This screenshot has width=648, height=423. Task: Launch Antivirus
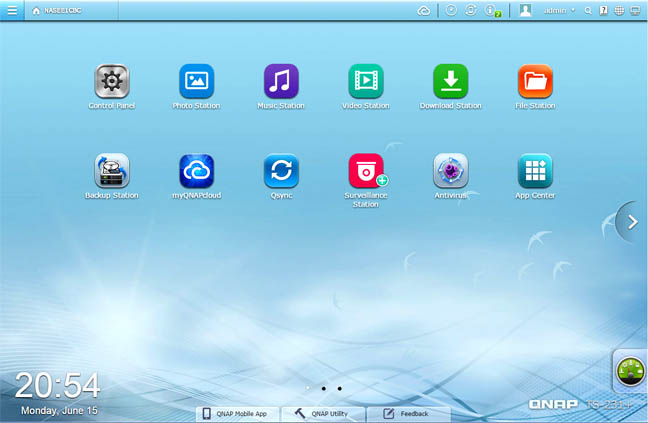pos(450,171)
